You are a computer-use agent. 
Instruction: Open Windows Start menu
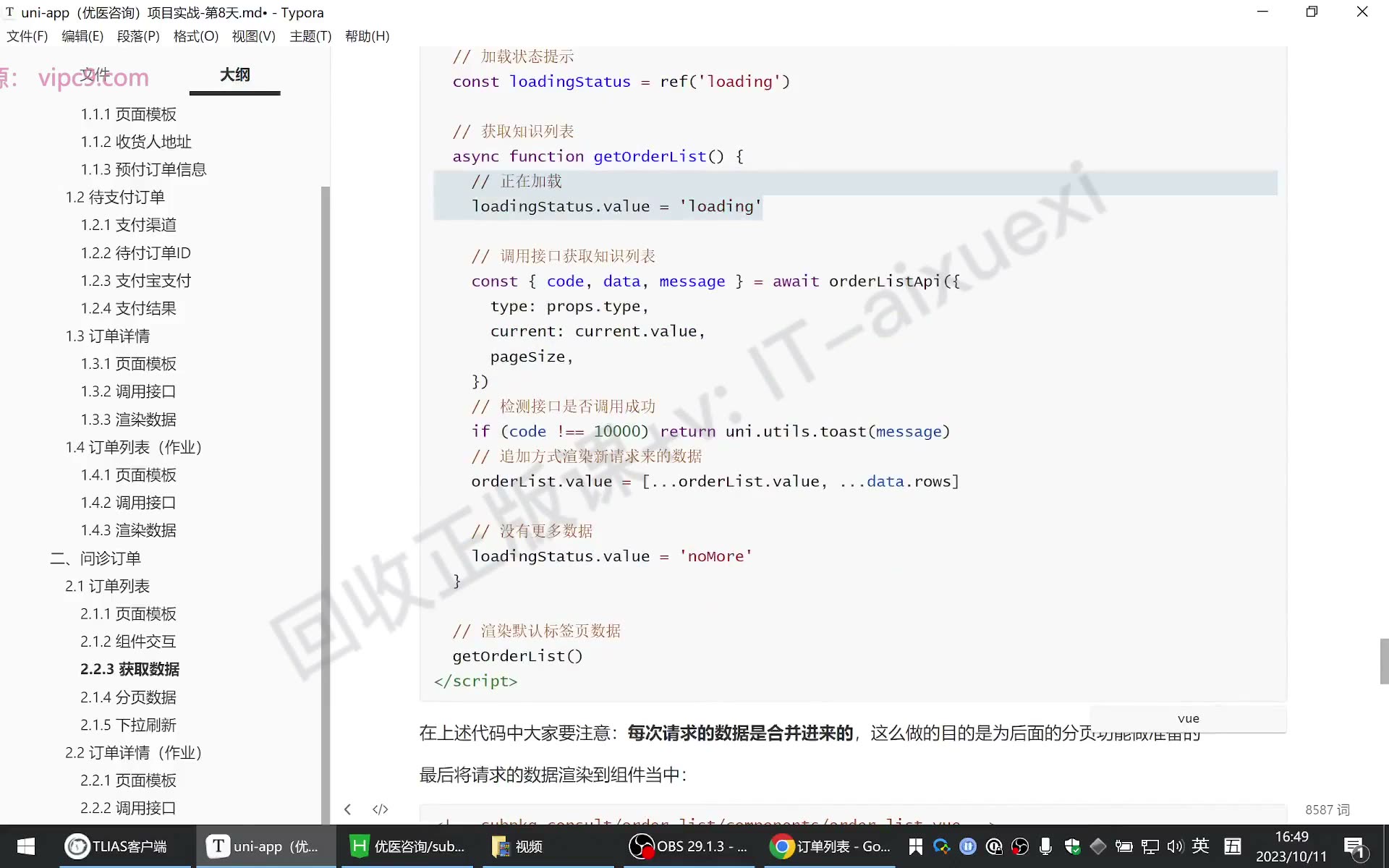26,846
